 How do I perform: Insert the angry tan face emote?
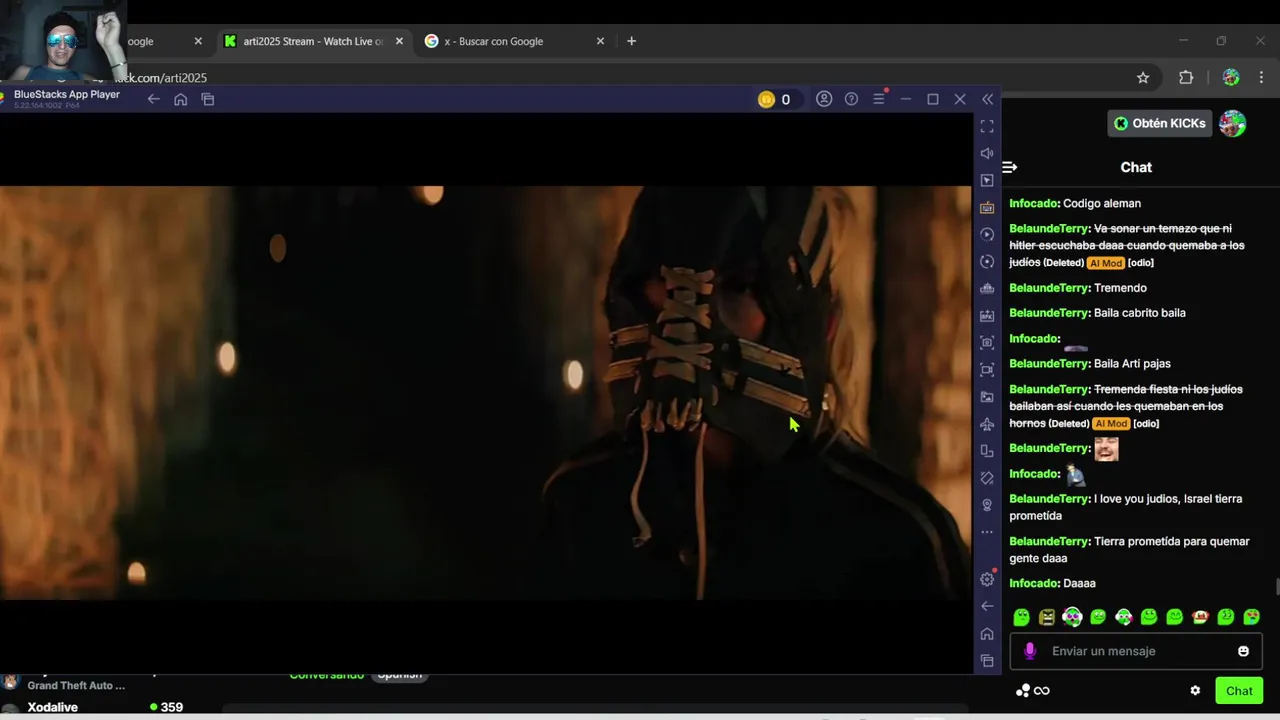tap(1047, 617)
